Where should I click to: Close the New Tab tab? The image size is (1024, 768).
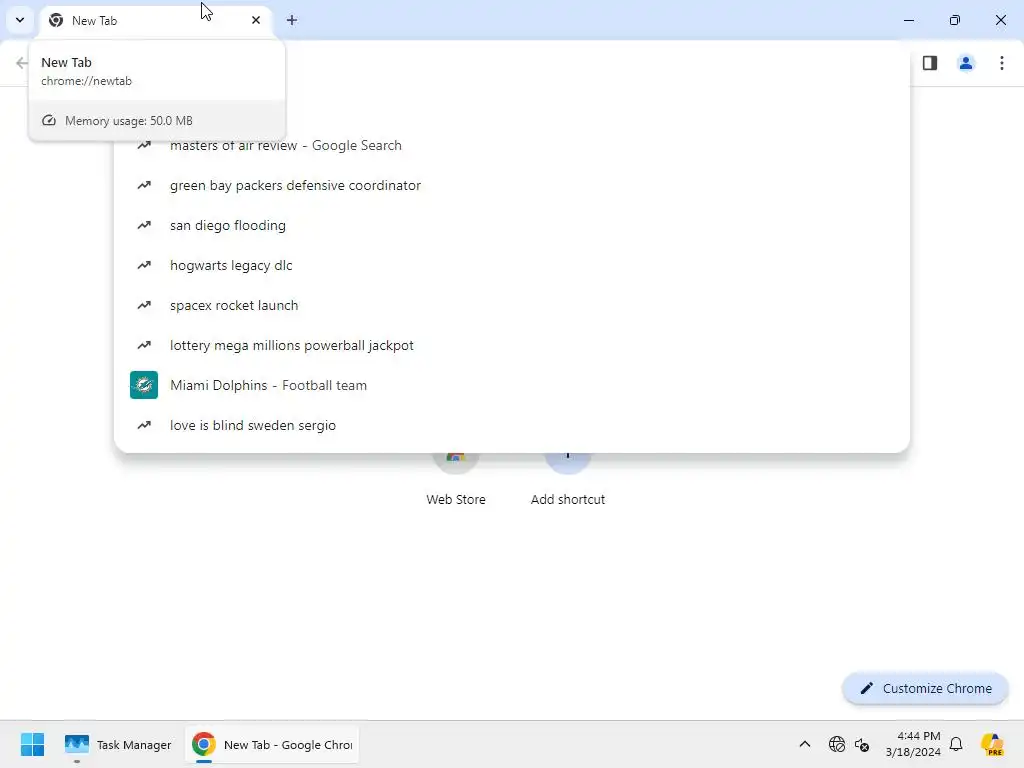pos(256,20)
